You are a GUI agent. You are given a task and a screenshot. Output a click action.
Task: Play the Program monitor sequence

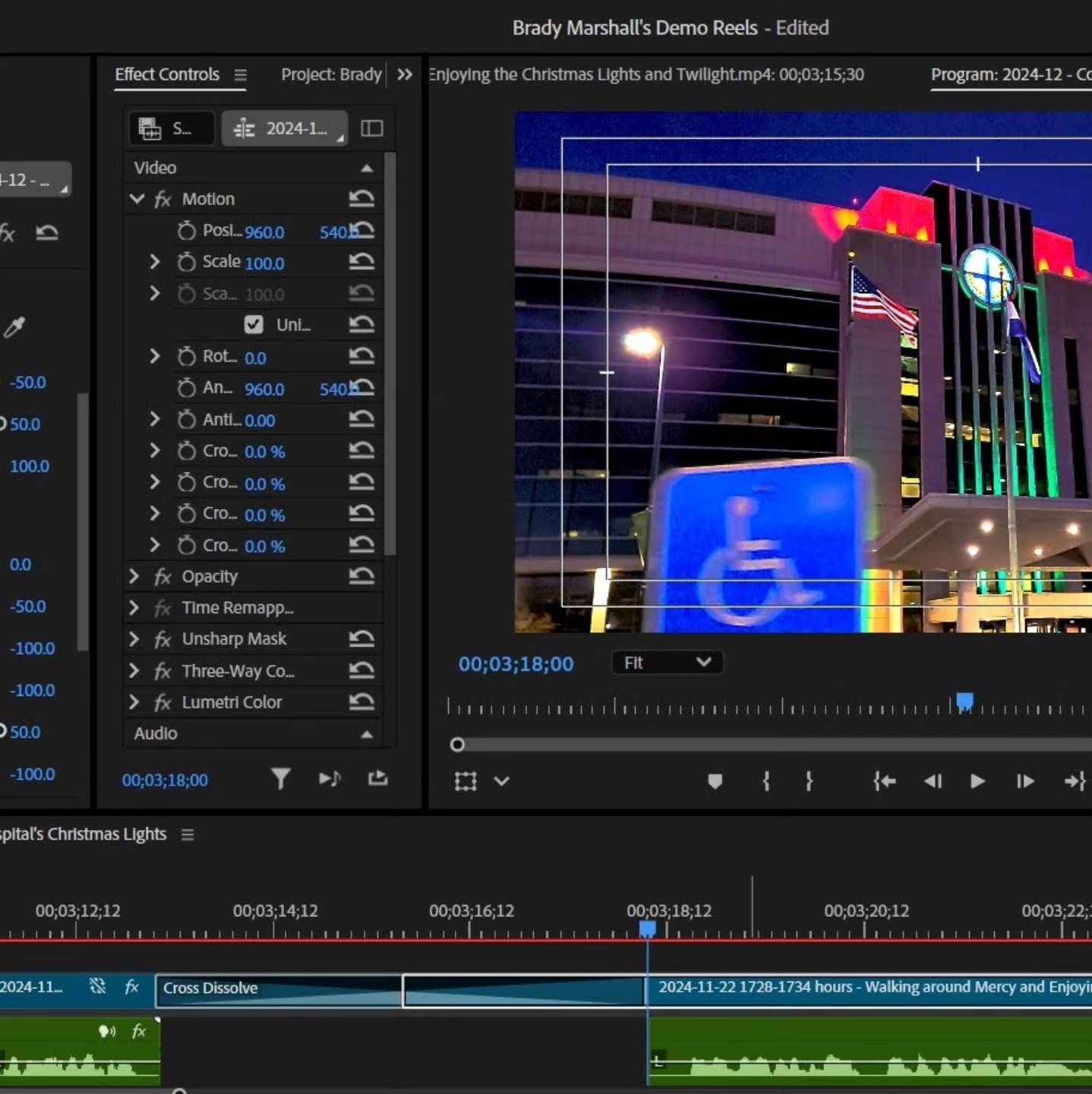pyautogui.click(x=978, y=781)
